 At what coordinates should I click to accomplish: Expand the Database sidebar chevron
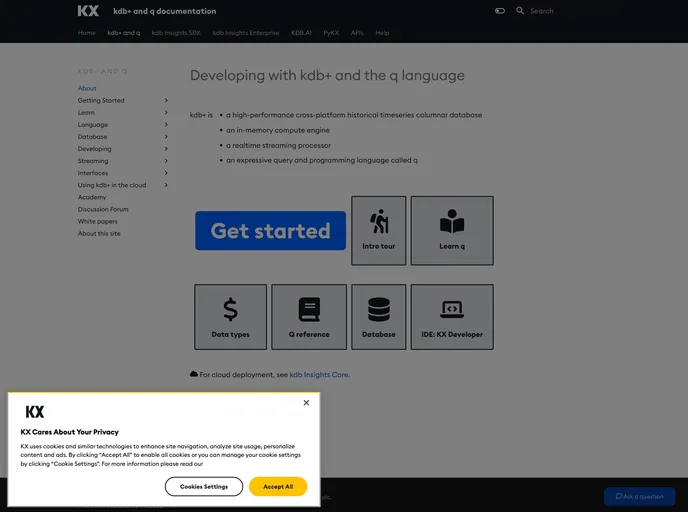tap(166, 136)
